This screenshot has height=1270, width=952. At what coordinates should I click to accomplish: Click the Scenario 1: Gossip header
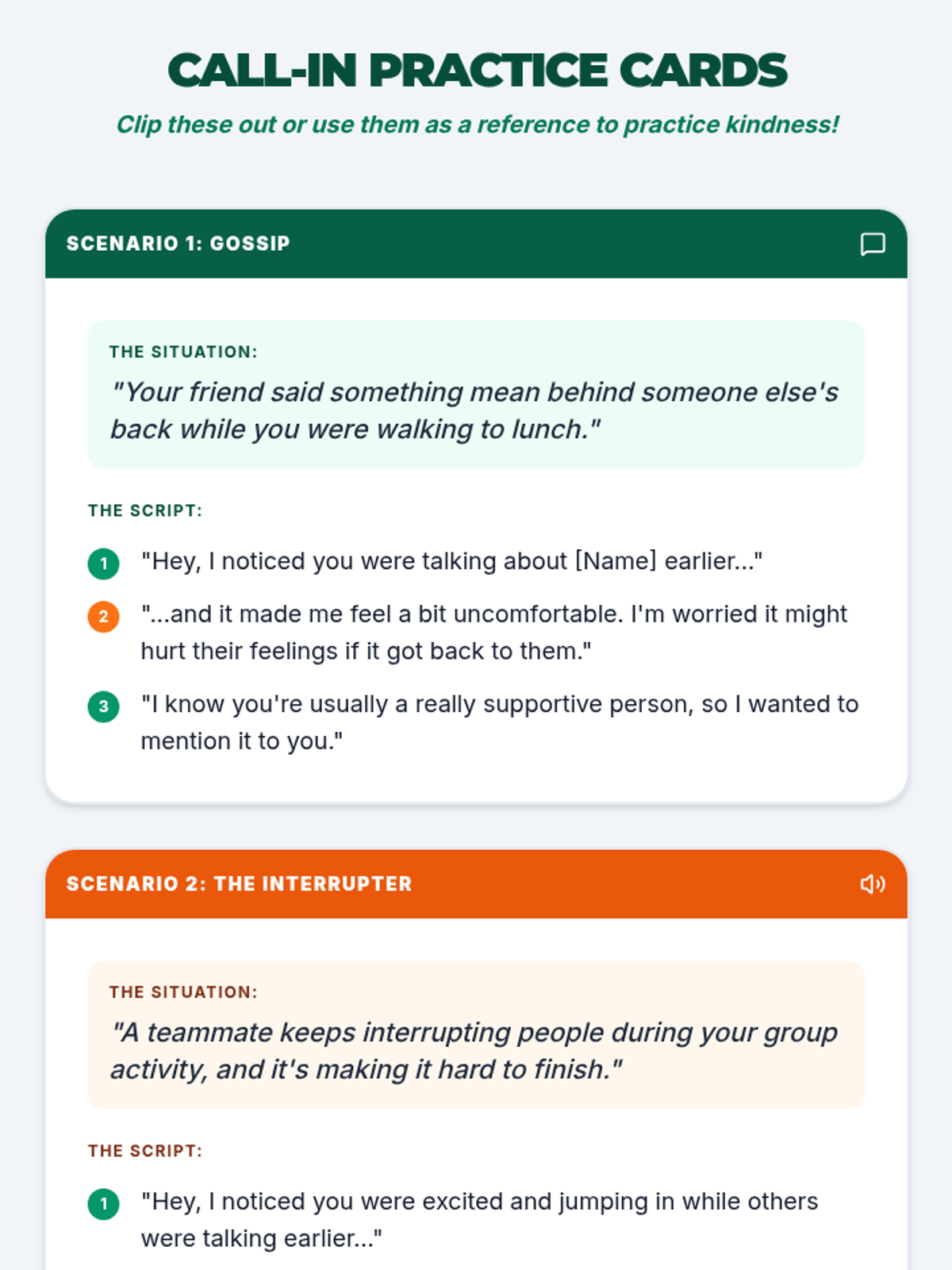(476, 244)
